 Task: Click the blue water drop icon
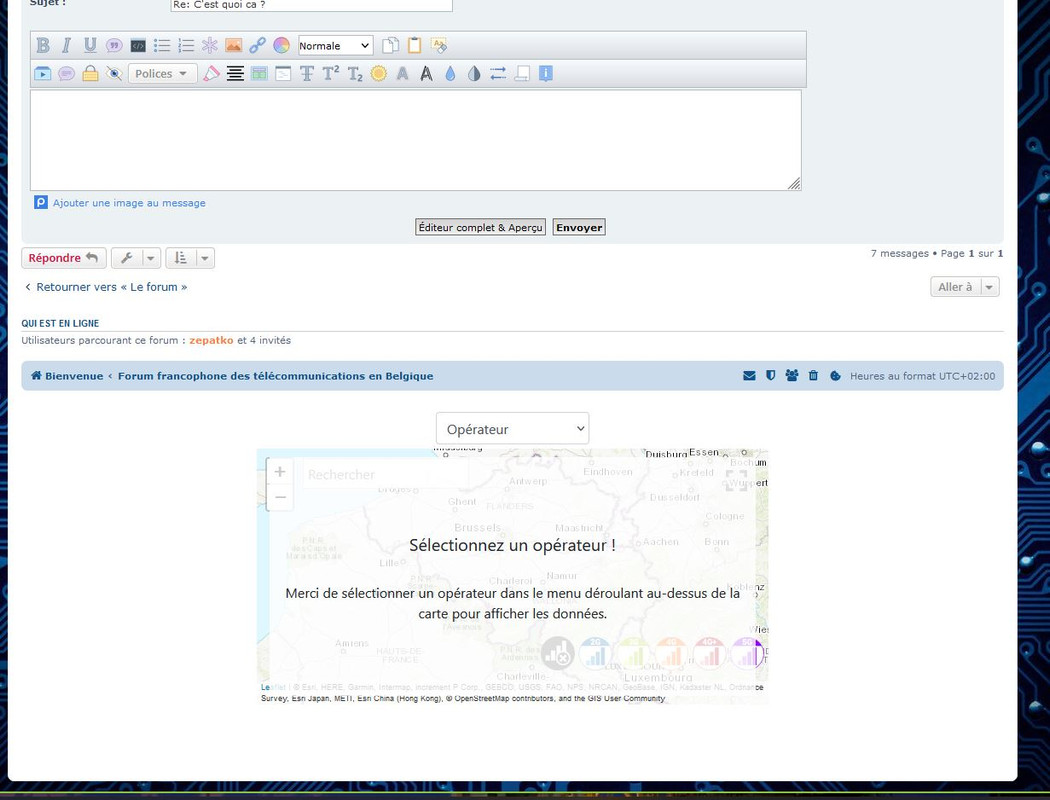pos(450,74)
